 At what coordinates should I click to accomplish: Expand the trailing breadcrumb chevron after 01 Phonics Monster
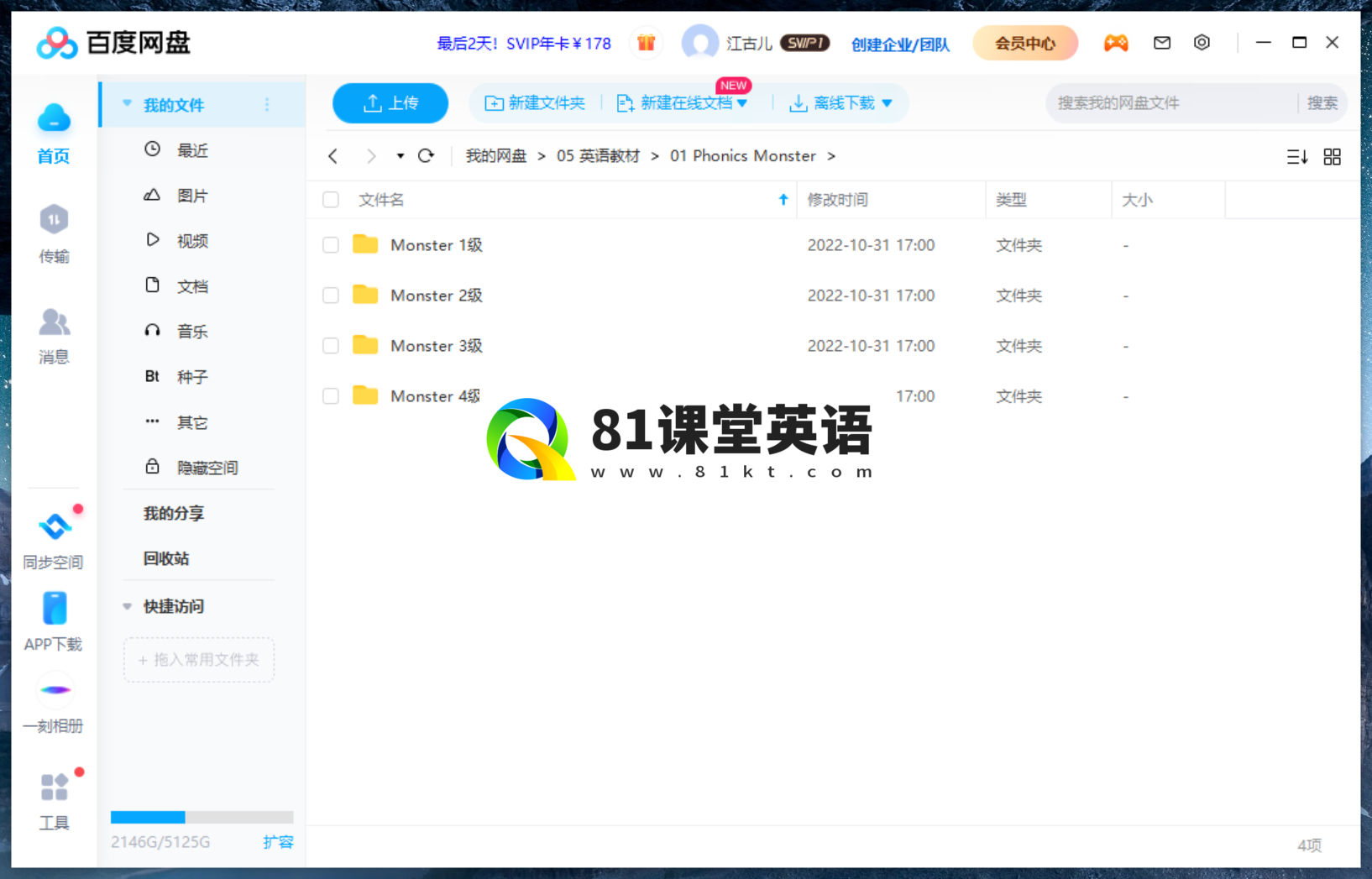(831, 156)
